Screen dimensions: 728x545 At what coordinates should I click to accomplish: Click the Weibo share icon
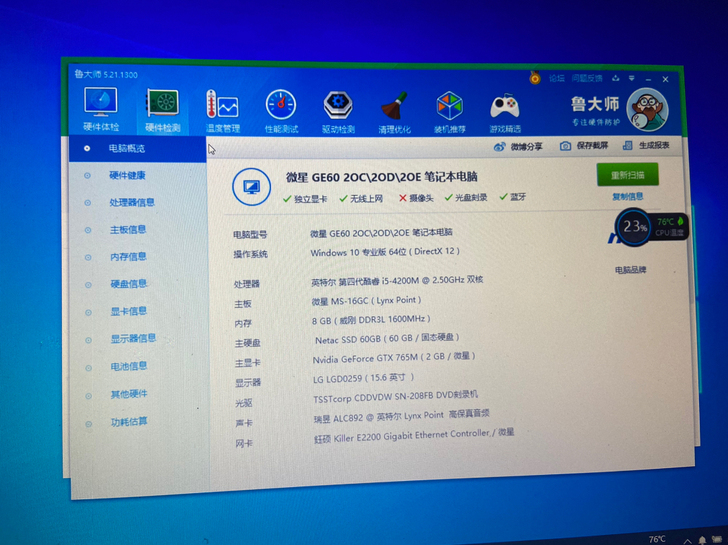[x=499, y=147]
